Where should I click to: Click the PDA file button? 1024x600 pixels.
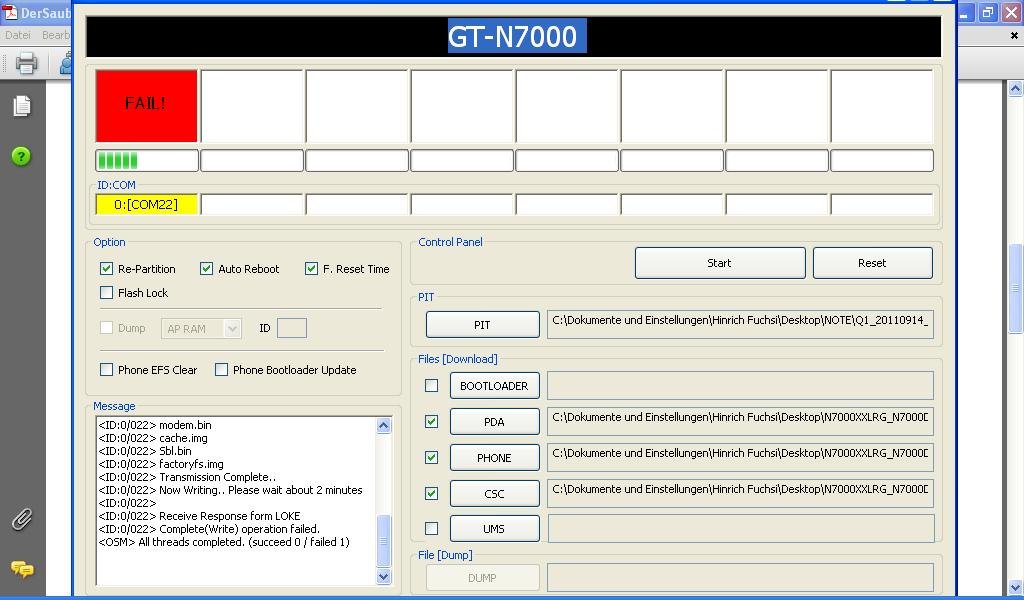494,422
